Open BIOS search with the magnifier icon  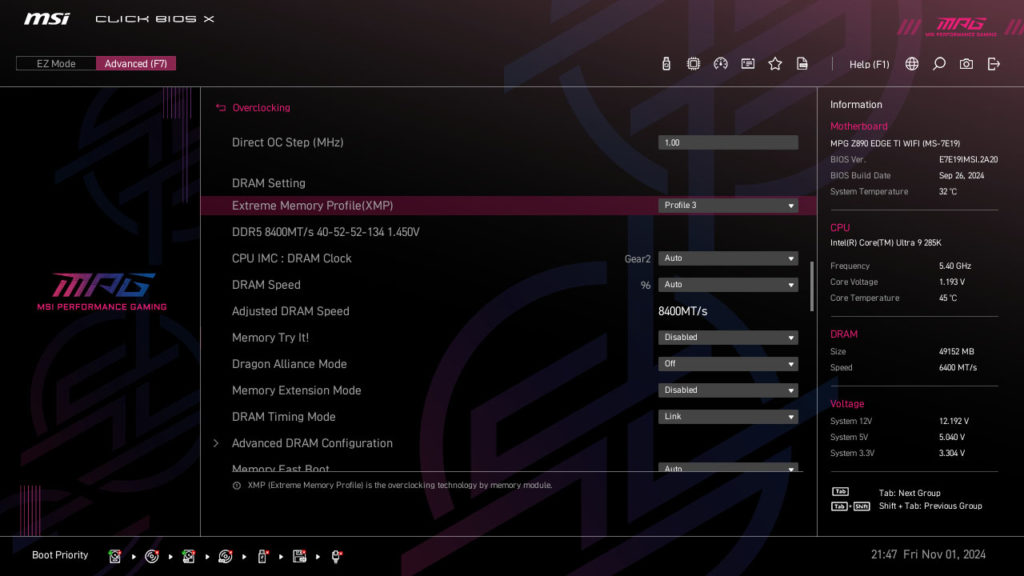click(x=940, y=62)
